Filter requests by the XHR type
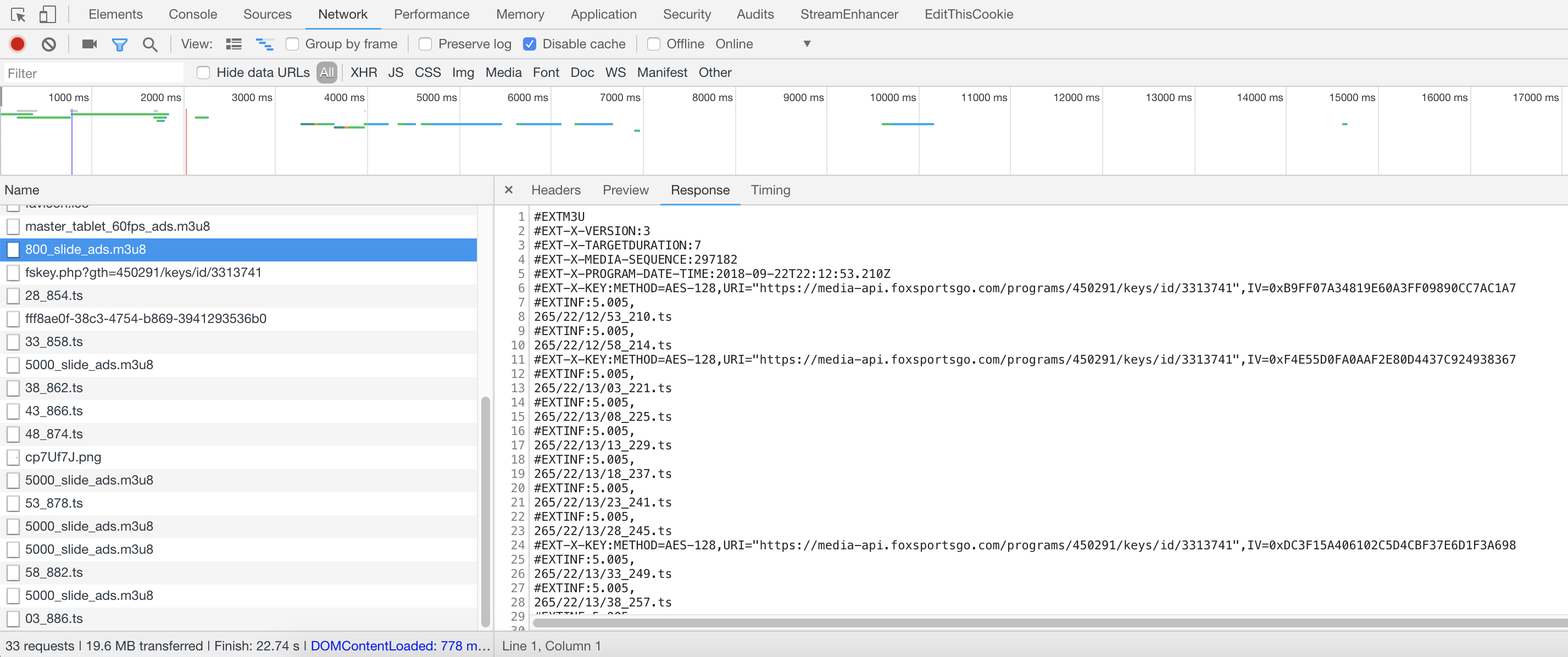The width and height of the screenshot is (1568, 657). 363,73
